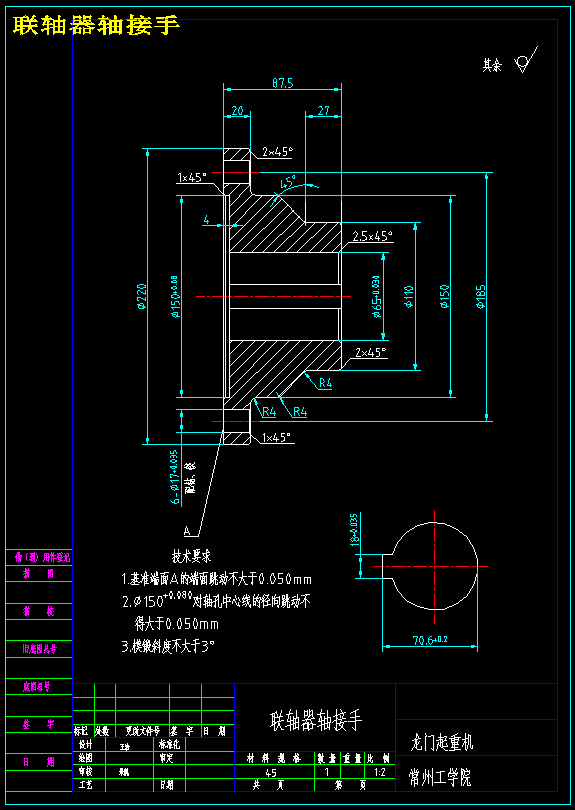Image resolution: width=575 pixels, height=810 pixels.
Task: Select the 共 页 total pages cell
Action: pyautogui.click(x=270, y=785)
